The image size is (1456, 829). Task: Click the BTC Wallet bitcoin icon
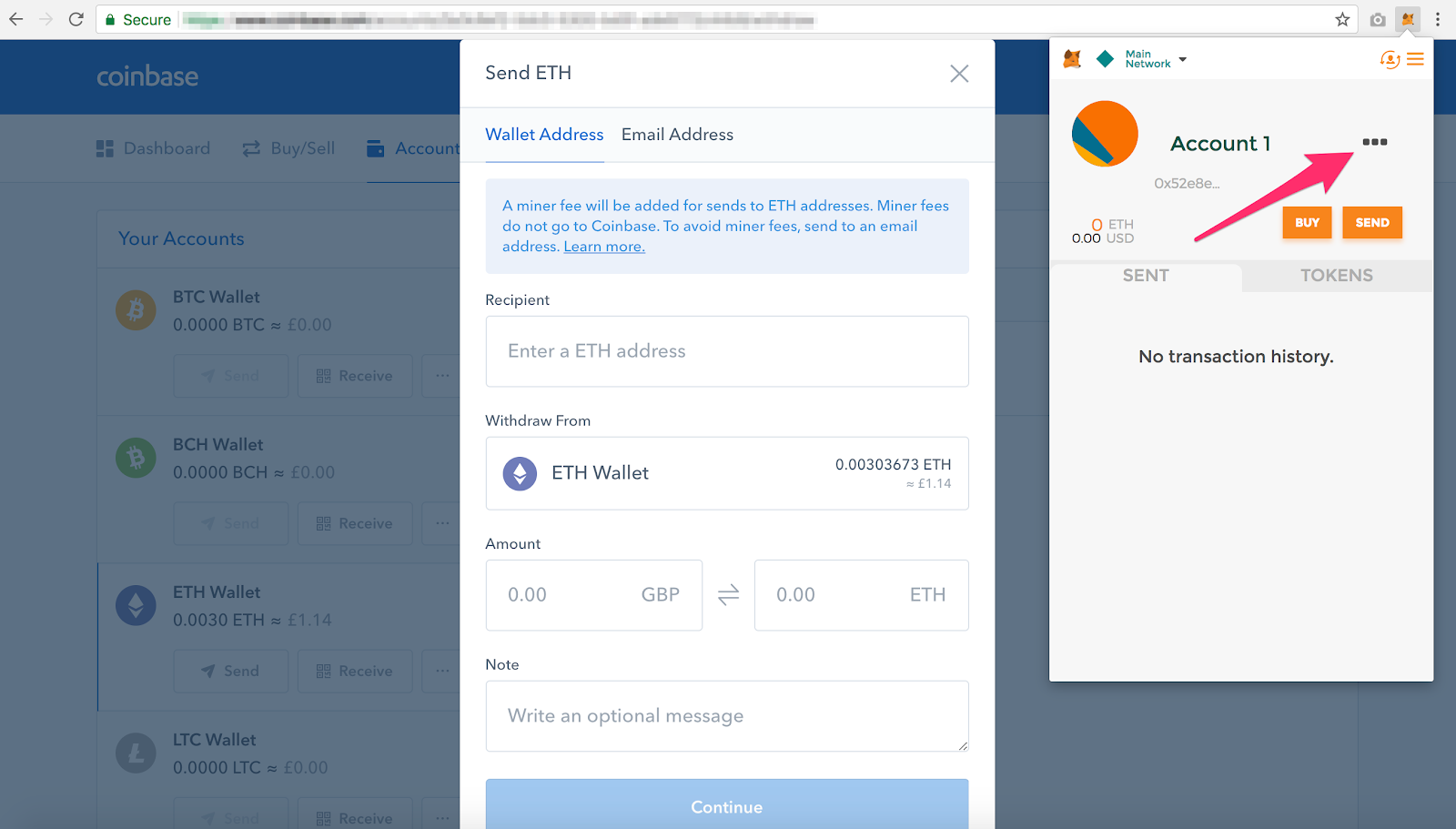point(136,310)
